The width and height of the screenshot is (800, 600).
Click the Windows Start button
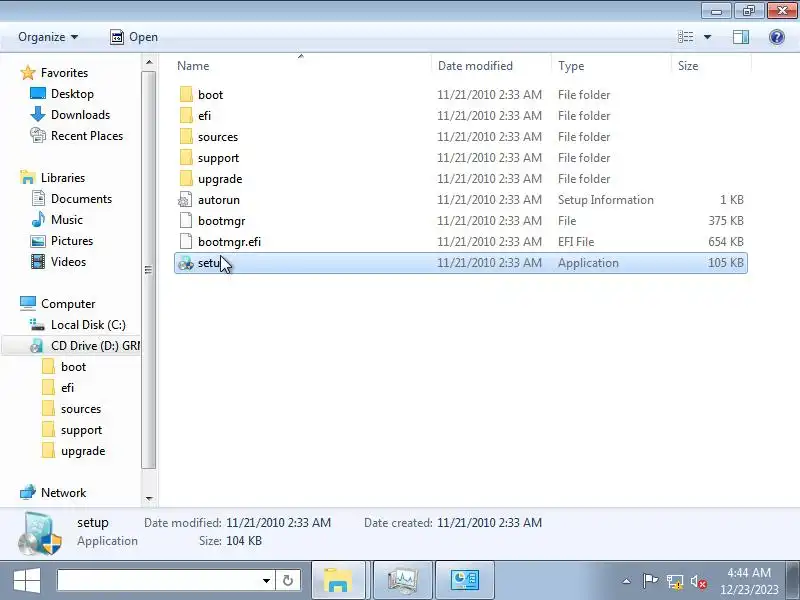(x=27, y=580)
